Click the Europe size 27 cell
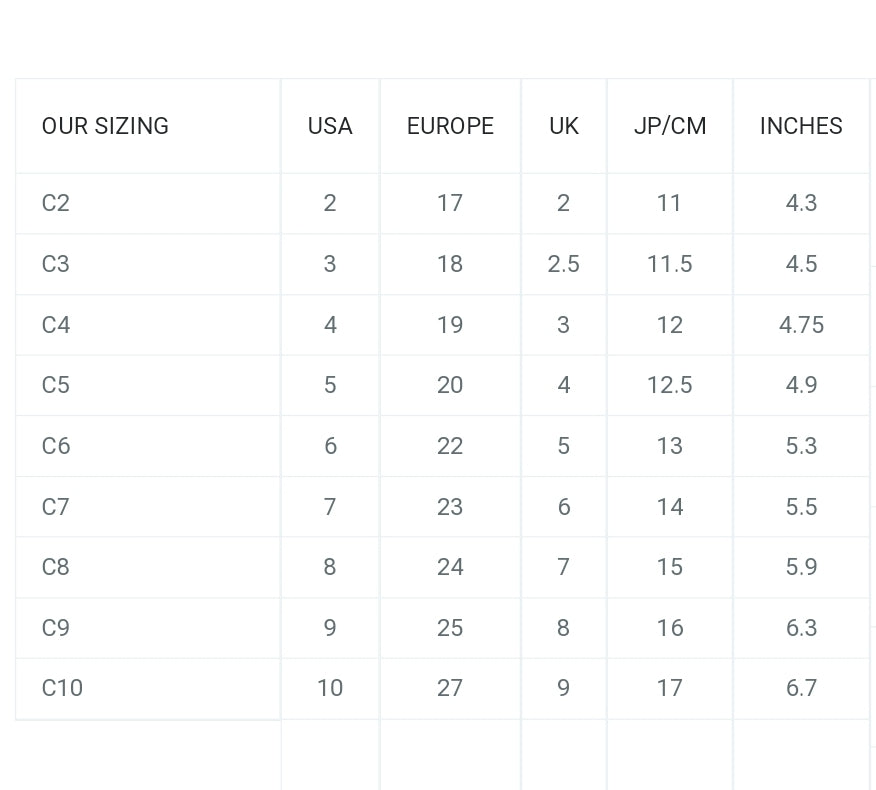876x790 pixels. tap(450, 688)
